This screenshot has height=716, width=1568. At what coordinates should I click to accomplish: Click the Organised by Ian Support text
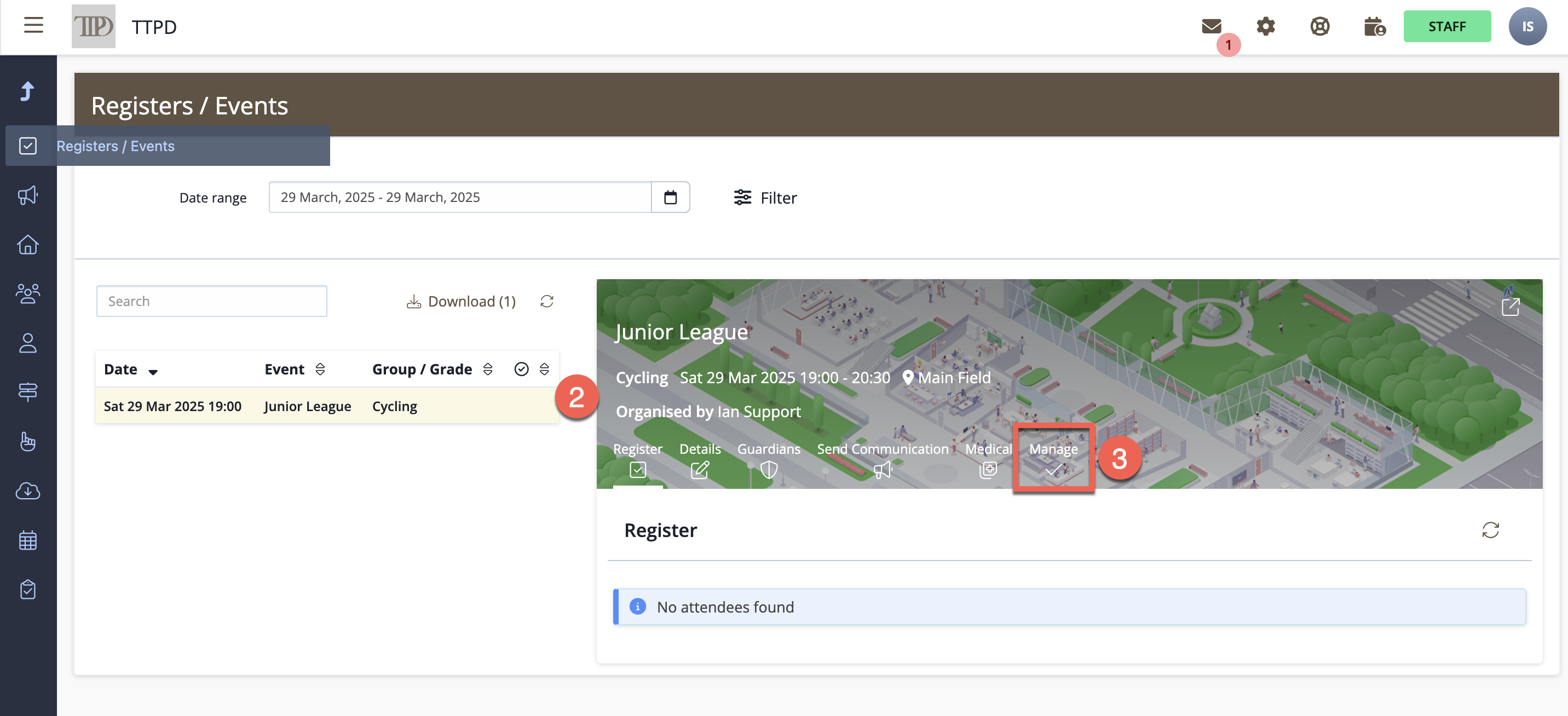(708, 412)
